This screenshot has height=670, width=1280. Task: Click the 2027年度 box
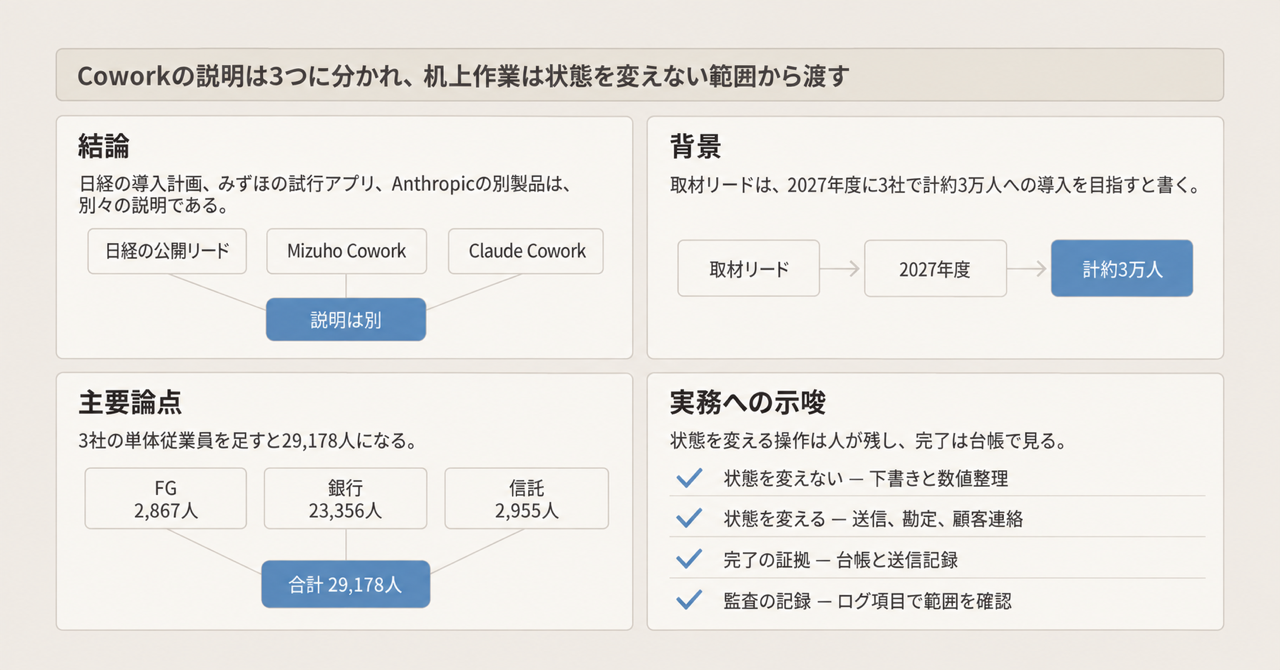point(935,268)
